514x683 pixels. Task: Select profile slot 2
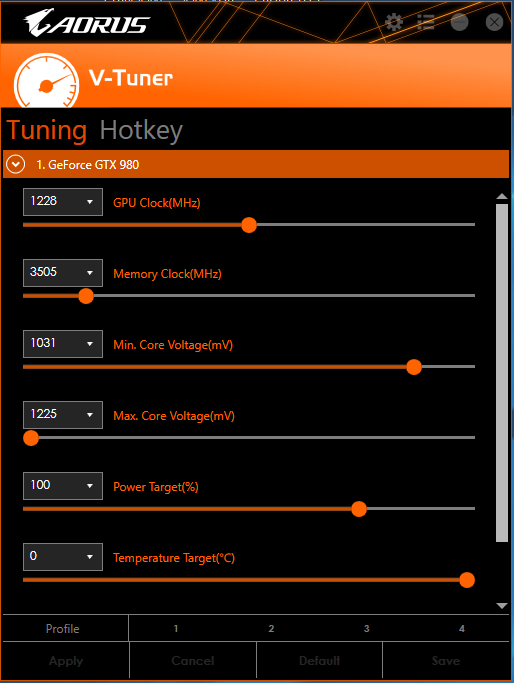271,629
